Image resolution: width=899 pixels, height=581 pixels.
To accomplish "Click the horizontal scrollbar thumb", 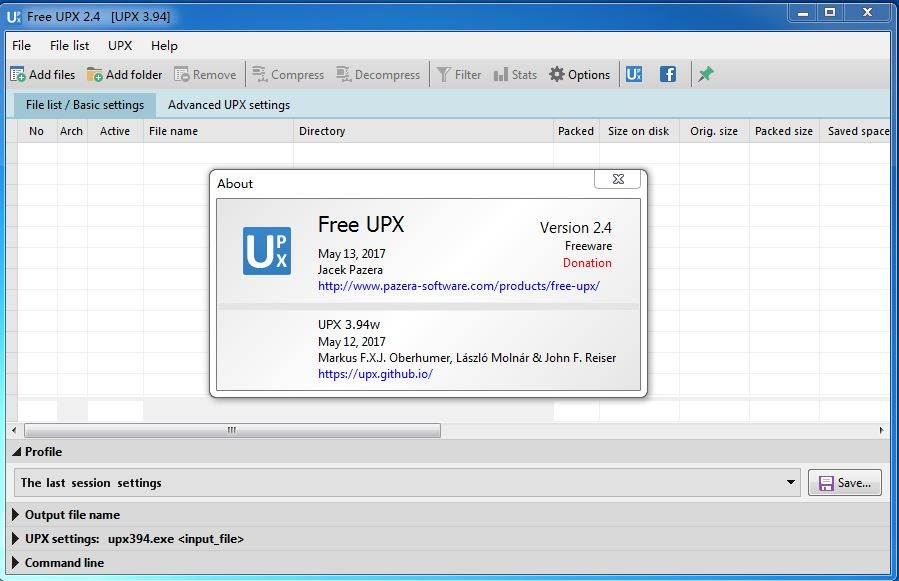I will pos(232,430).
